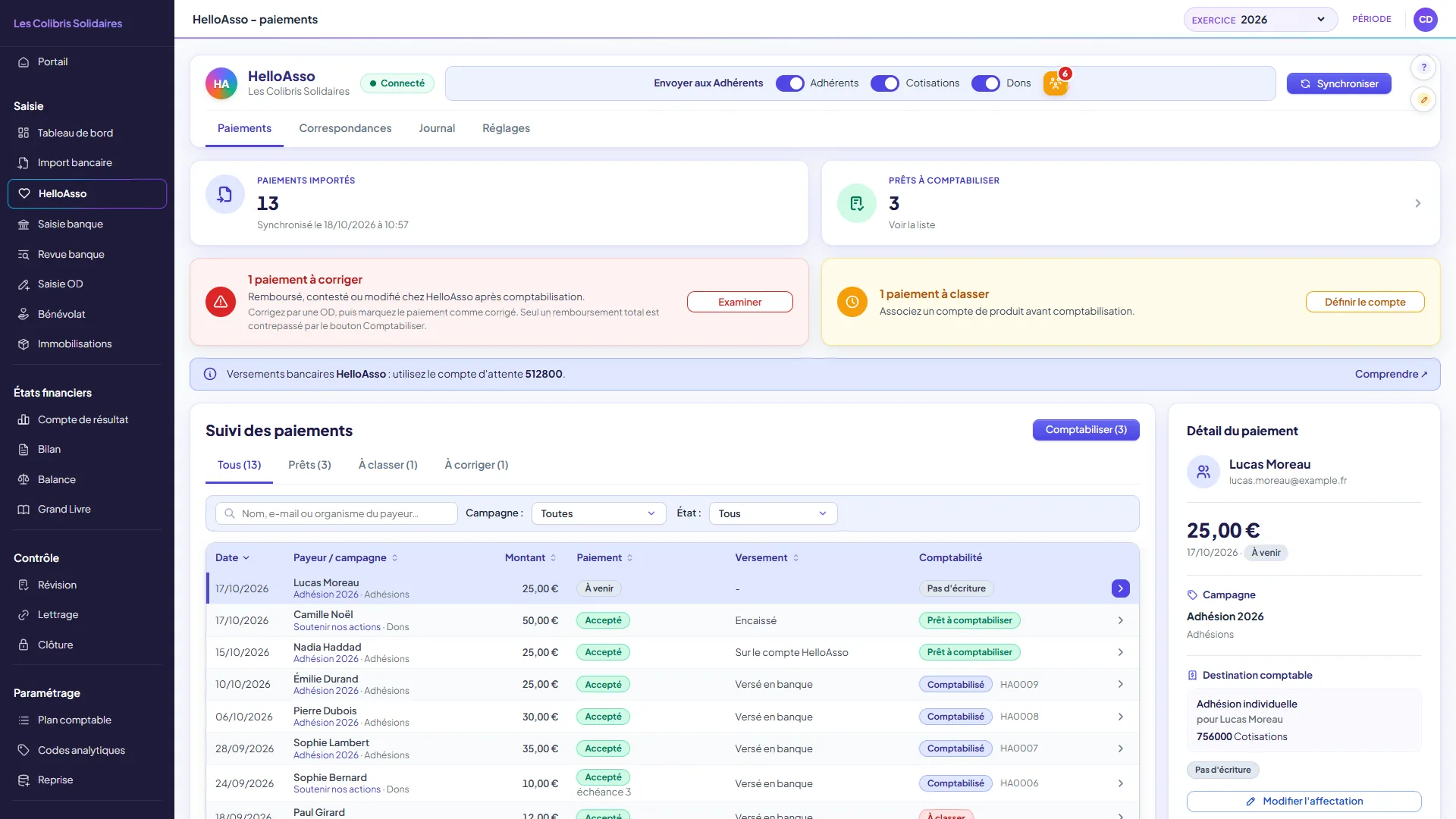Click Modifier l'affectation button
Screen dimensions: 1456x819
[1304, 801]
